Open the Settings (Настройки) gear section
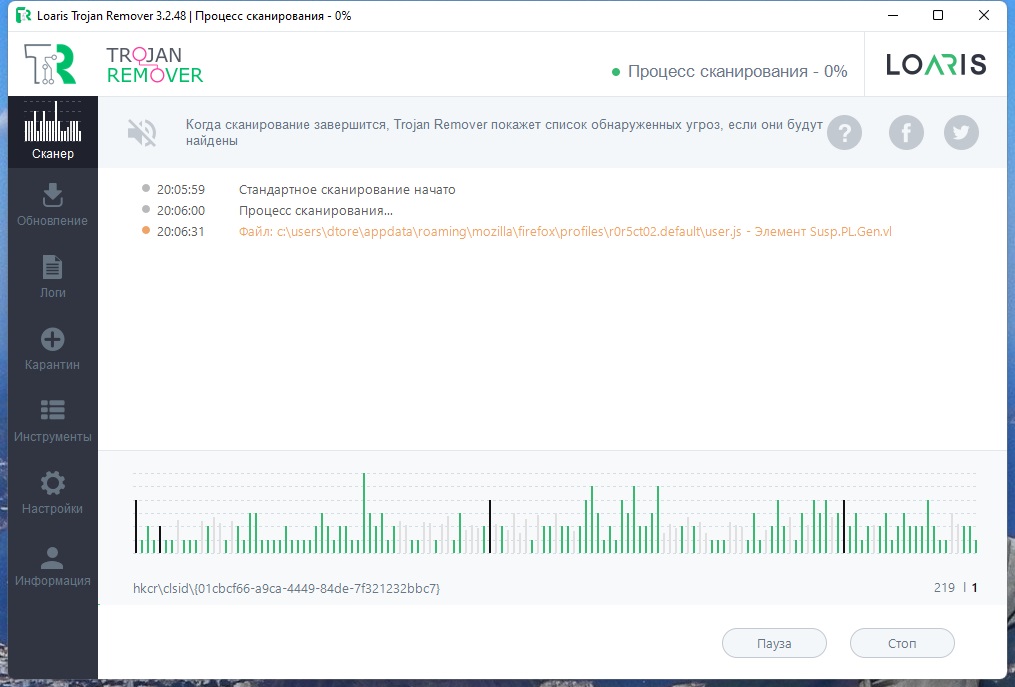Screen dimensions: 1015x687 [x=52, y=492]
